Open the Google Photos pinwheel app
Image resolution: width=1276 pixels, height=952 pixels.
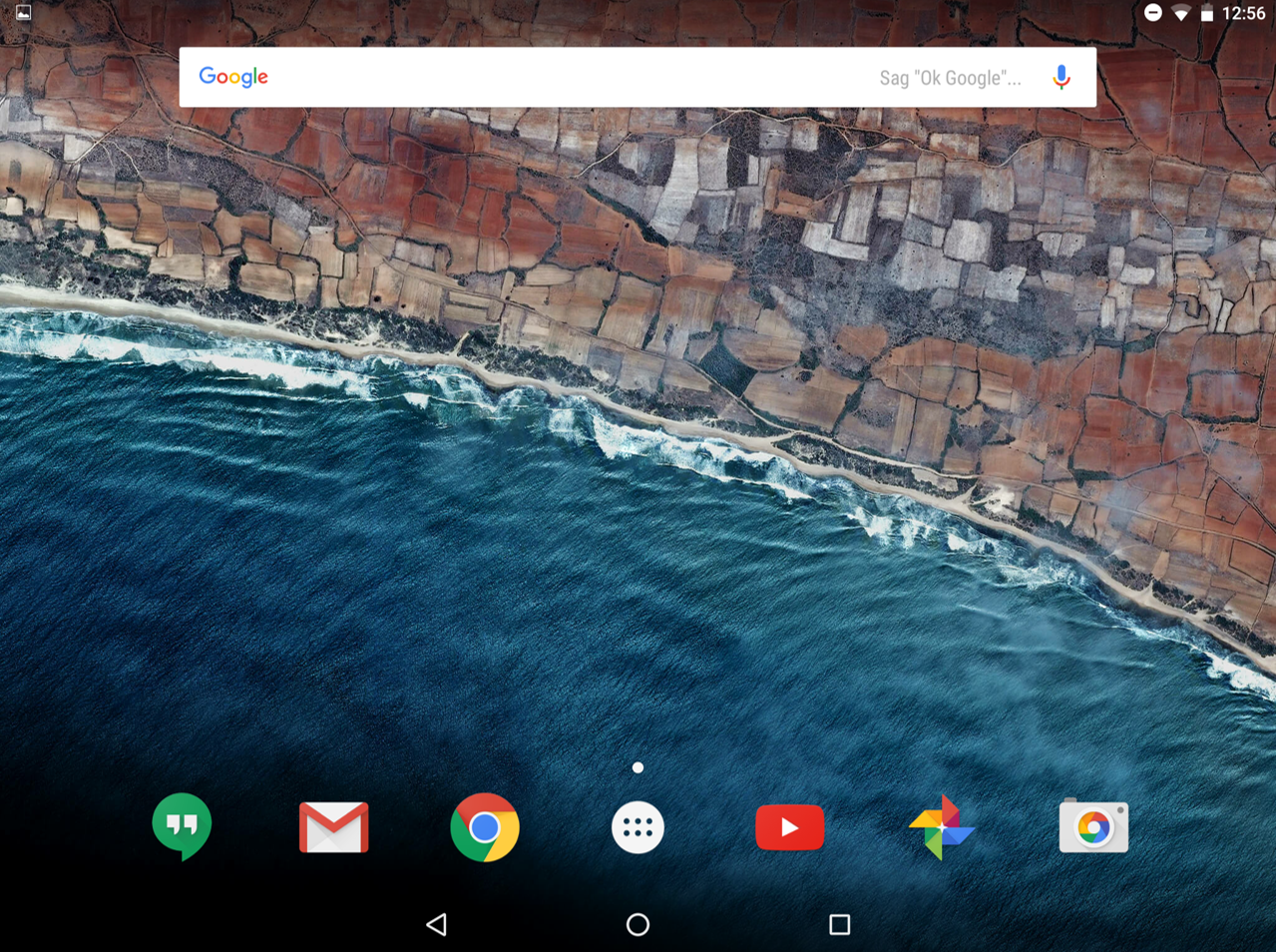coord(942,827)
